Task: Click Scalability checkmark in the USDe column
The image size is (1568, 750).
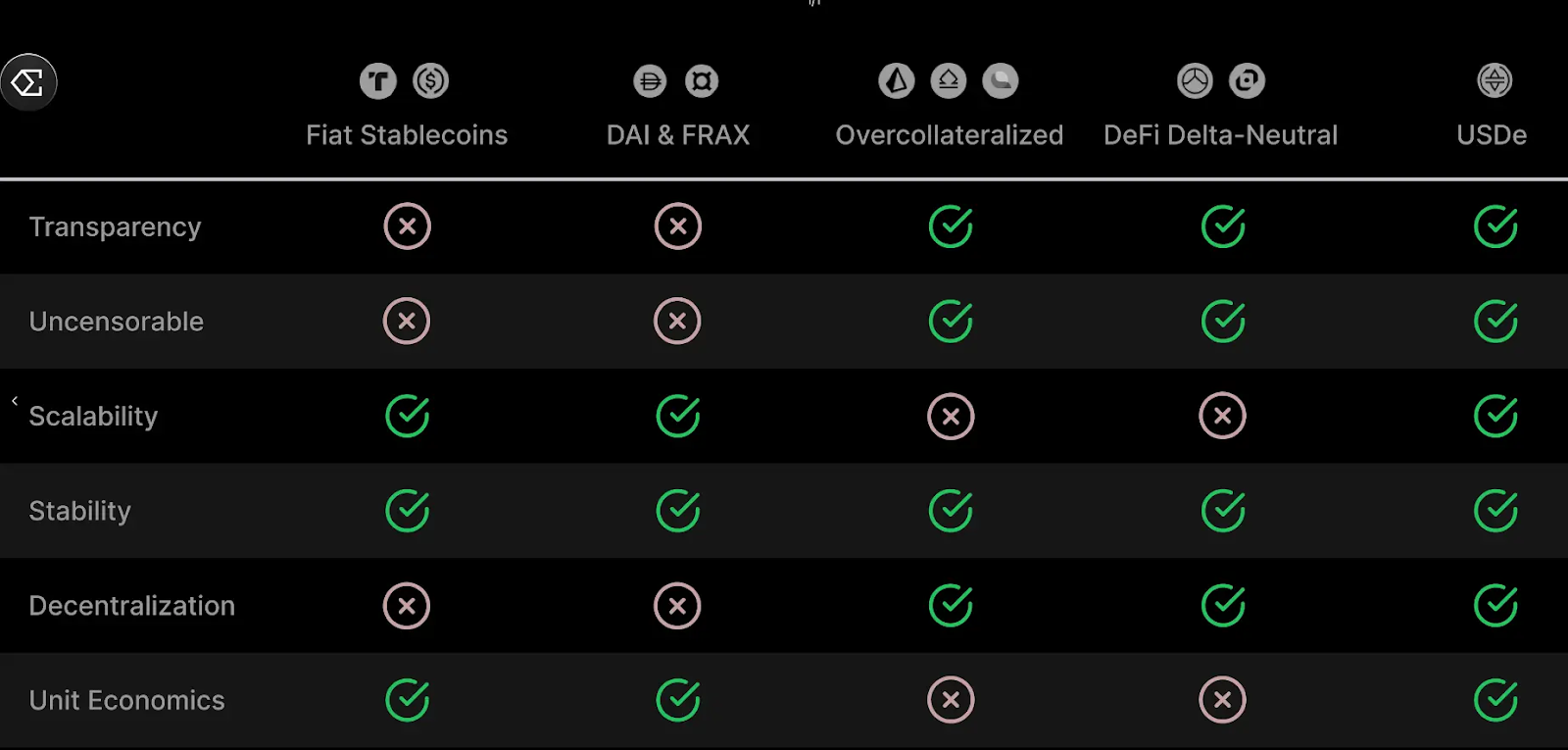Action: 1495,417
